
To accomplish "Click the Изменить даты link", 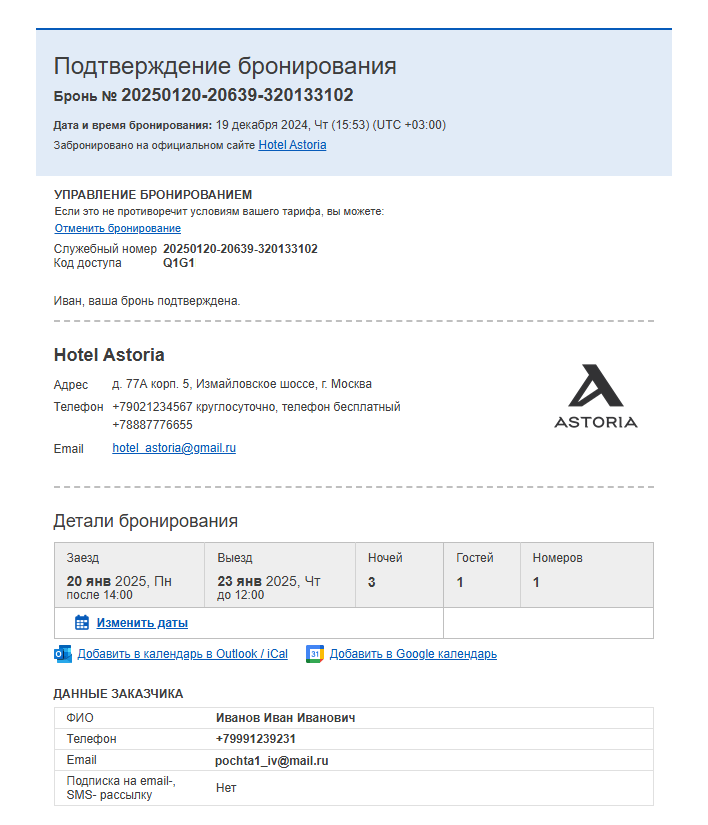I will pyautogui.click(x=142, y=623).
